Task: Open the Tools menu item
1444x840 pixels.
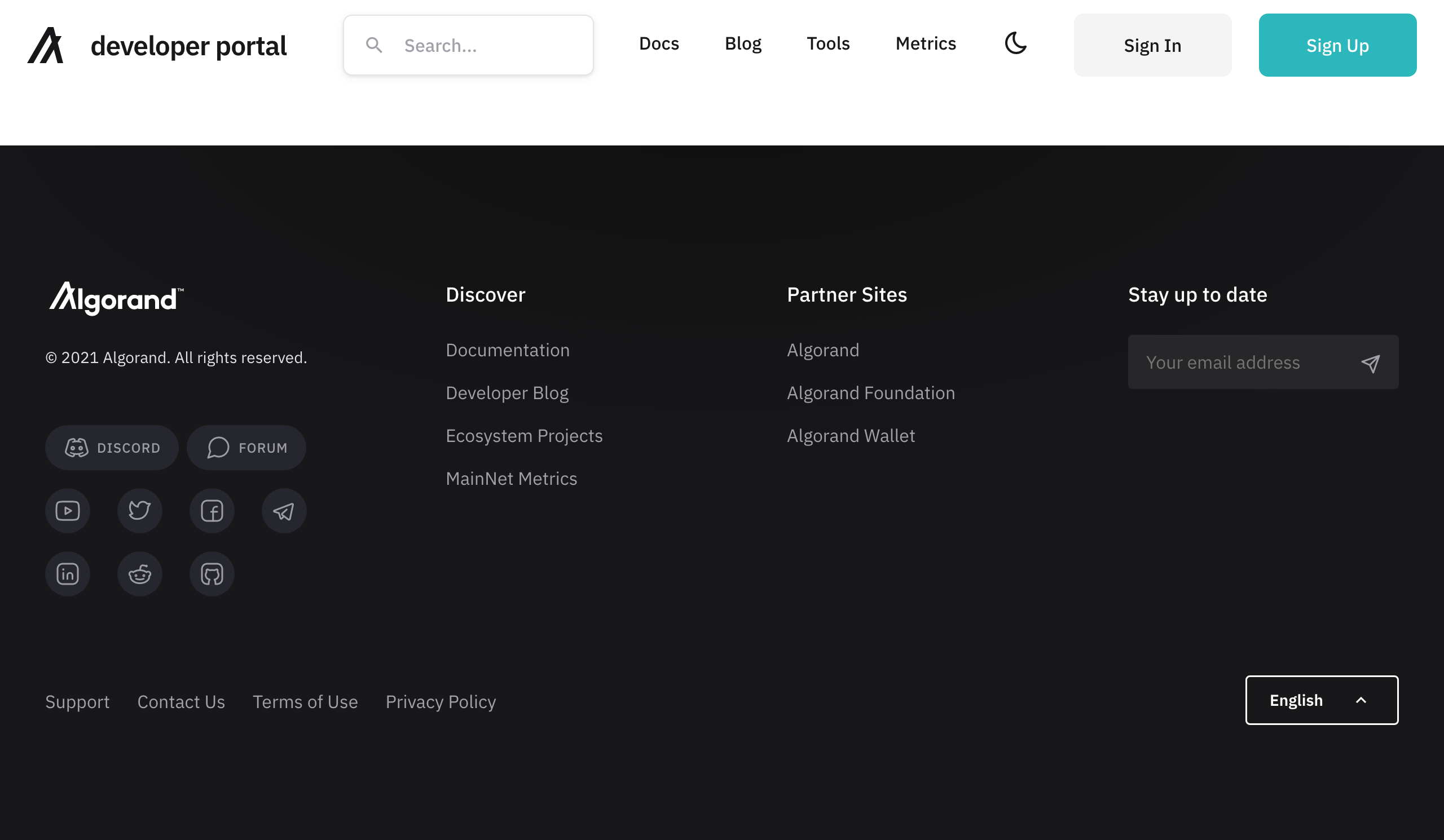Action: pyautogui.click(x=828, y=43)
